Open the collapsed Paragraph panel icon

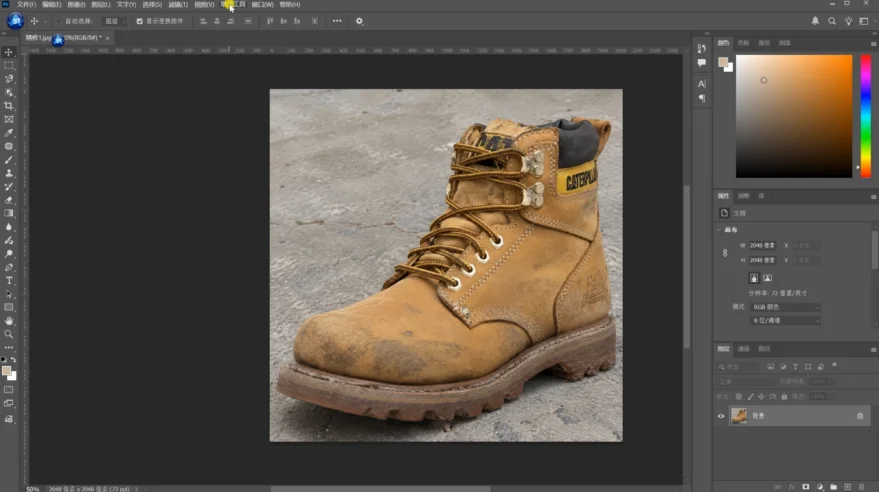[x=702, y=99]
